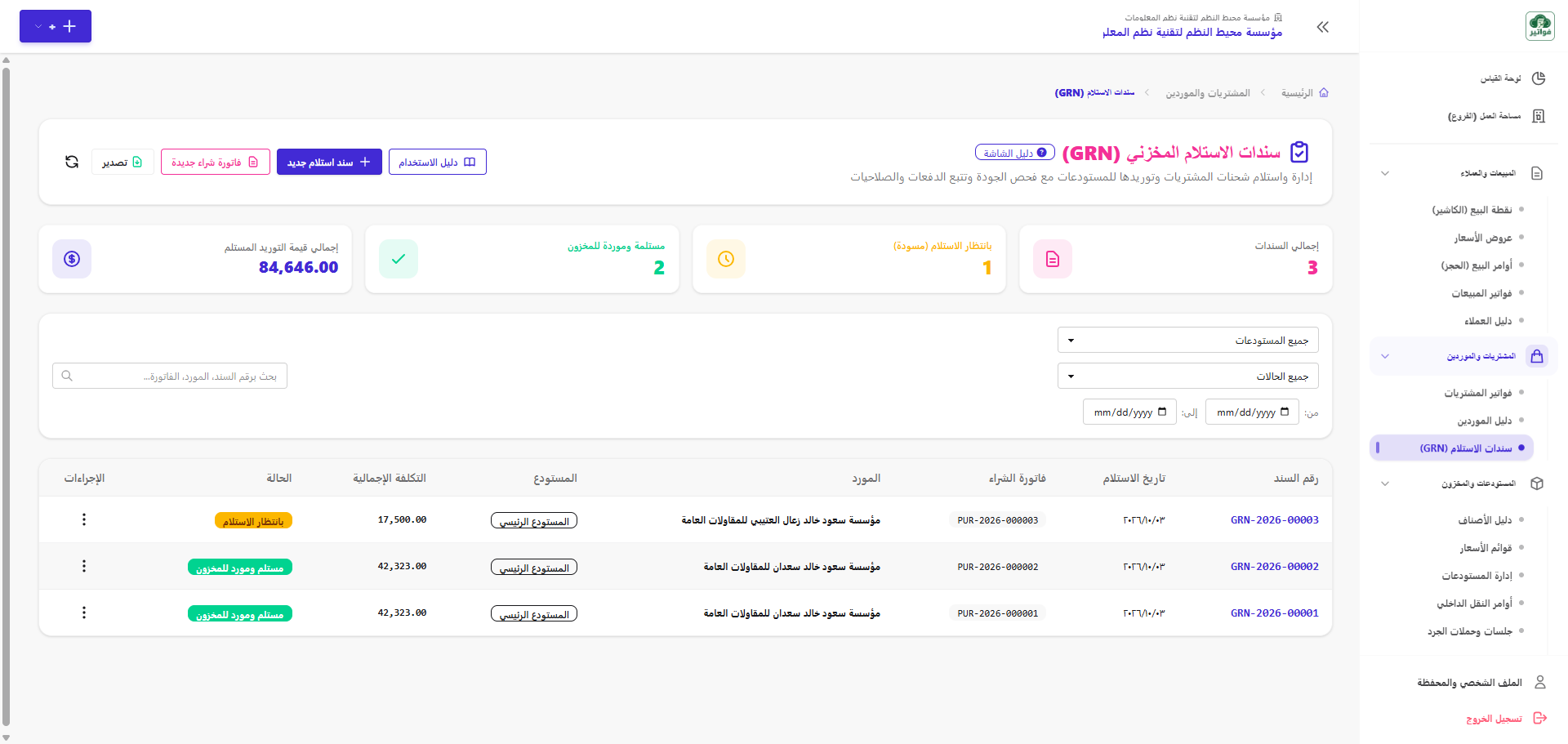Screen dimensions: 1568x744
Task: Open actions menu for GRN-2026-00002 row
Action: 84,566
